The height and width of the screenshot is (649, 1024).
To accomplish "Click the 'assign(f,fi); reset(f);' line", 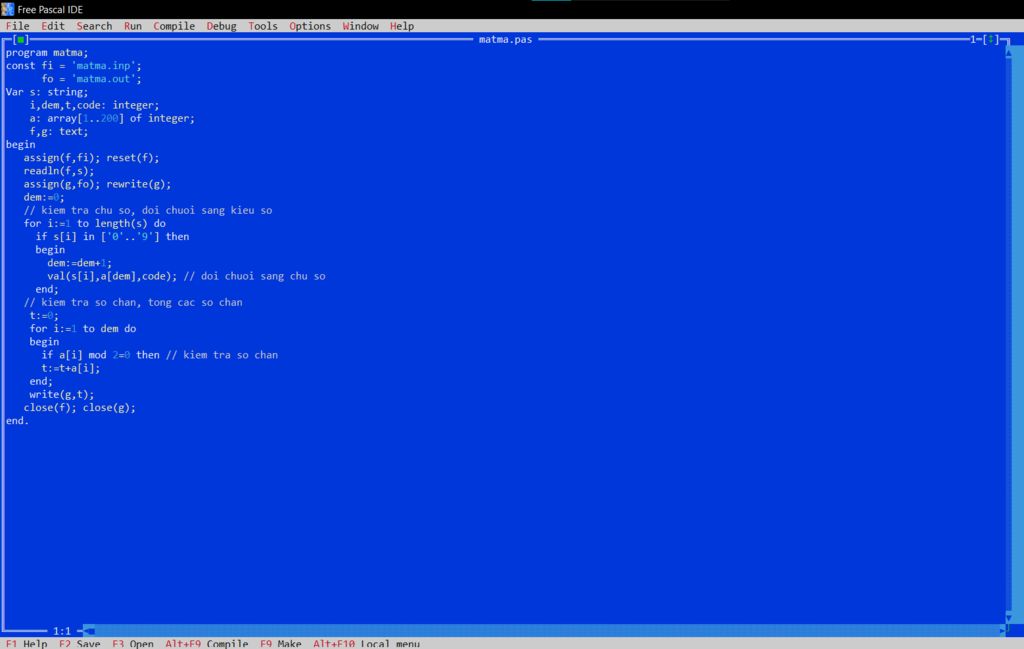I will point(91,158).
